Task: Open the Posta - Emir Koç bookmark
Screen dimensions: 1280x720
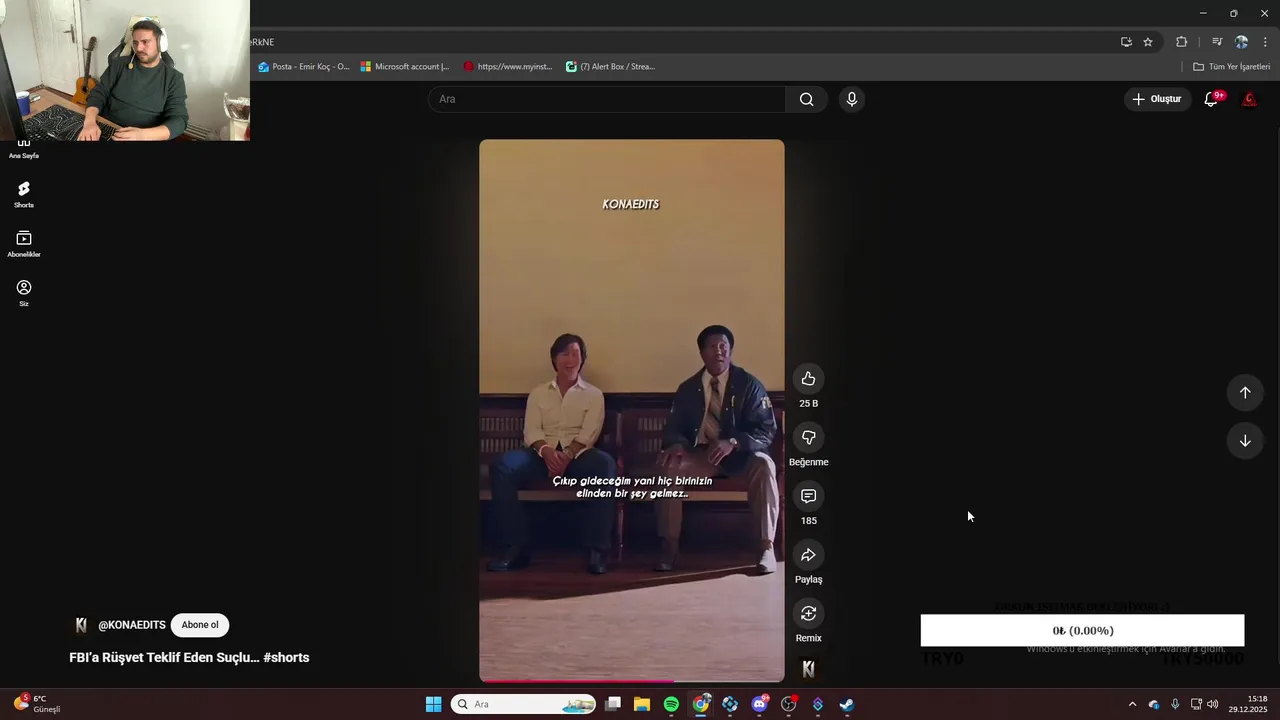Action: [304, 67]
